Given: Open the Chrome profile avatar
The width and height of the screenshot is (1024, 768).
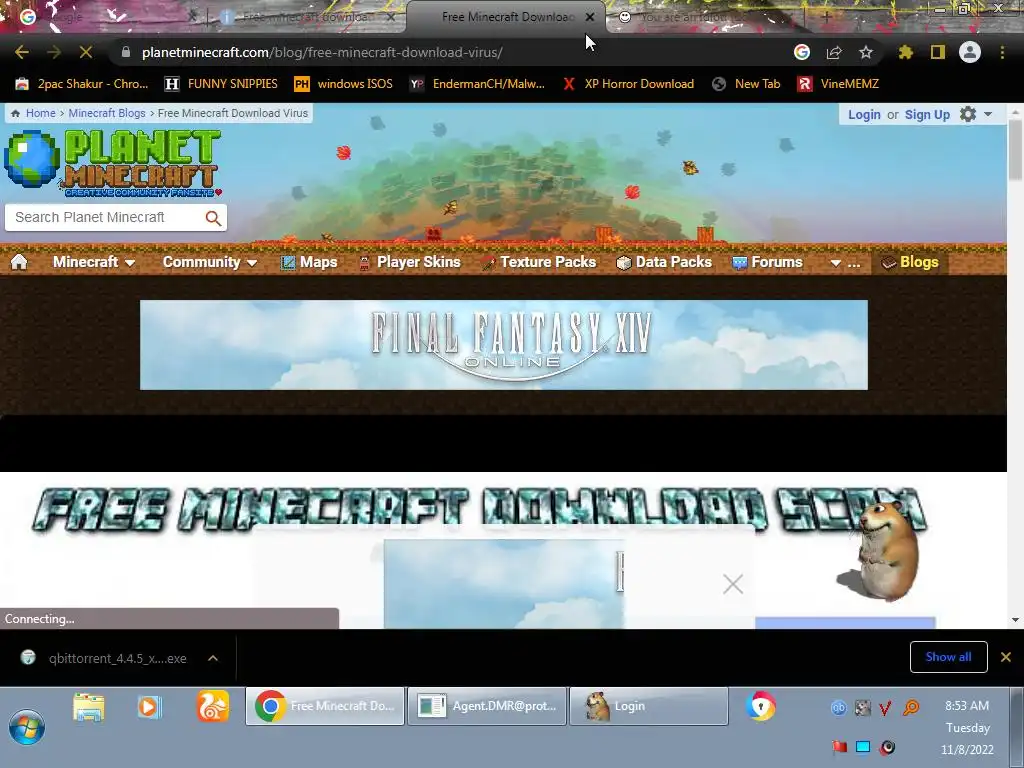Looking at the screenshot, I should 970,52.
